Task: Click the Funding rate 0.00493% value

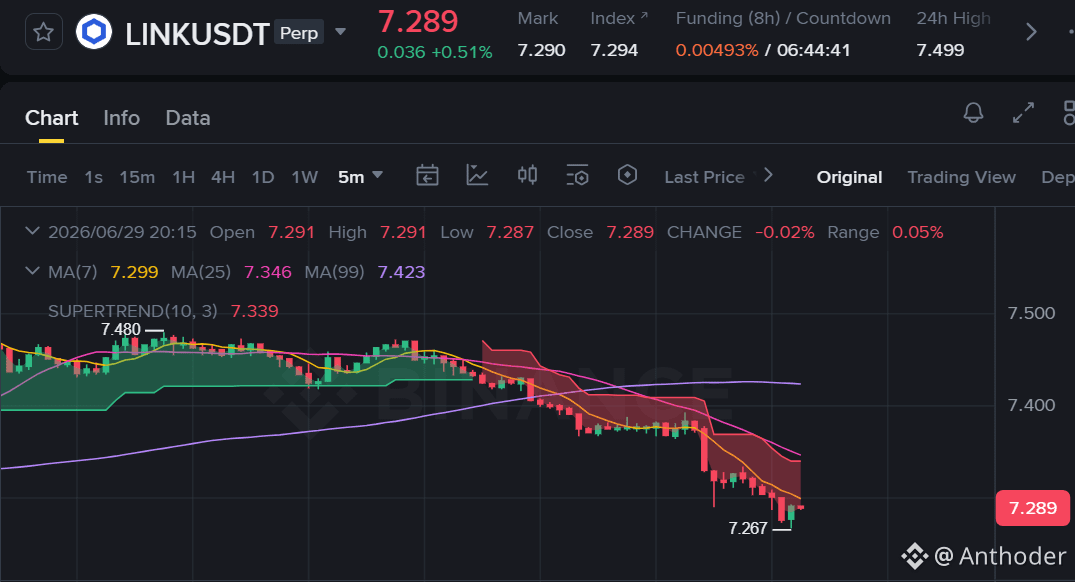Action: (717, 50)
